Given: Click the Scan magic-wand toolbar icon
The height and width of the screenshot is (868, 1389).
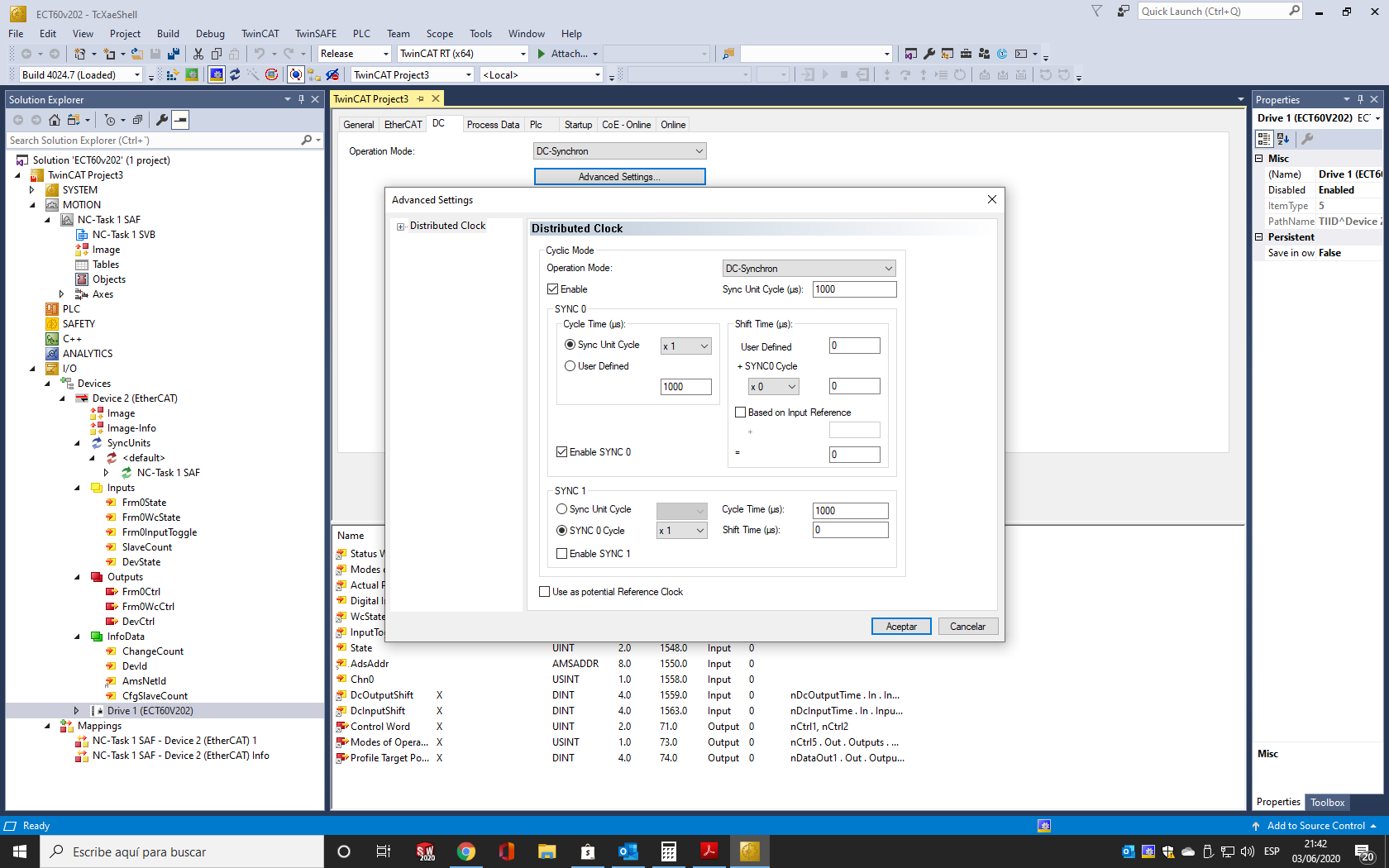Looking at the screenshot, I should click(x=253, y=75).
